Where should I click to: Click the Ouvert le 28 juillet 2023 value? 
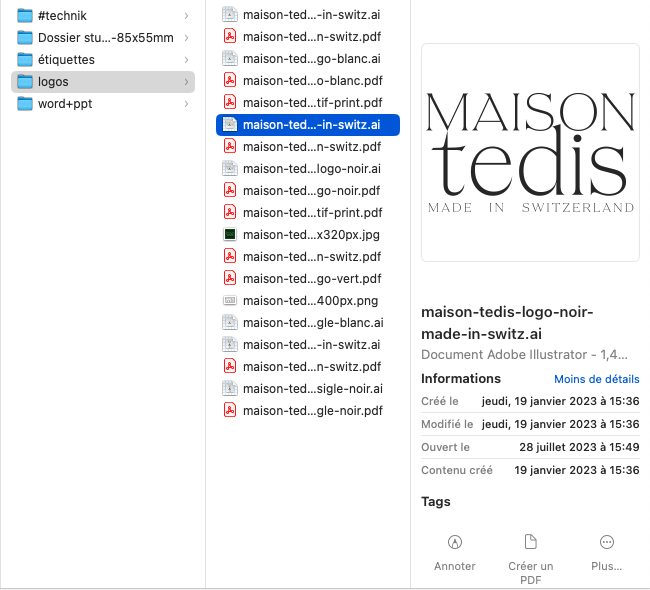click(x=579, y=447)
